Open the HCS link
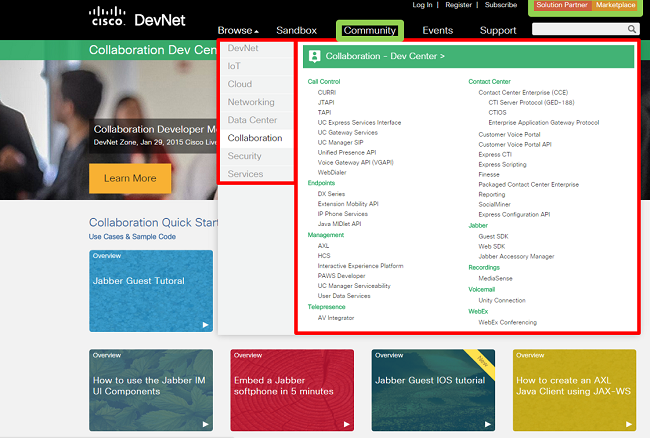This screenshot has height=438, width=650. coord(324,256)
